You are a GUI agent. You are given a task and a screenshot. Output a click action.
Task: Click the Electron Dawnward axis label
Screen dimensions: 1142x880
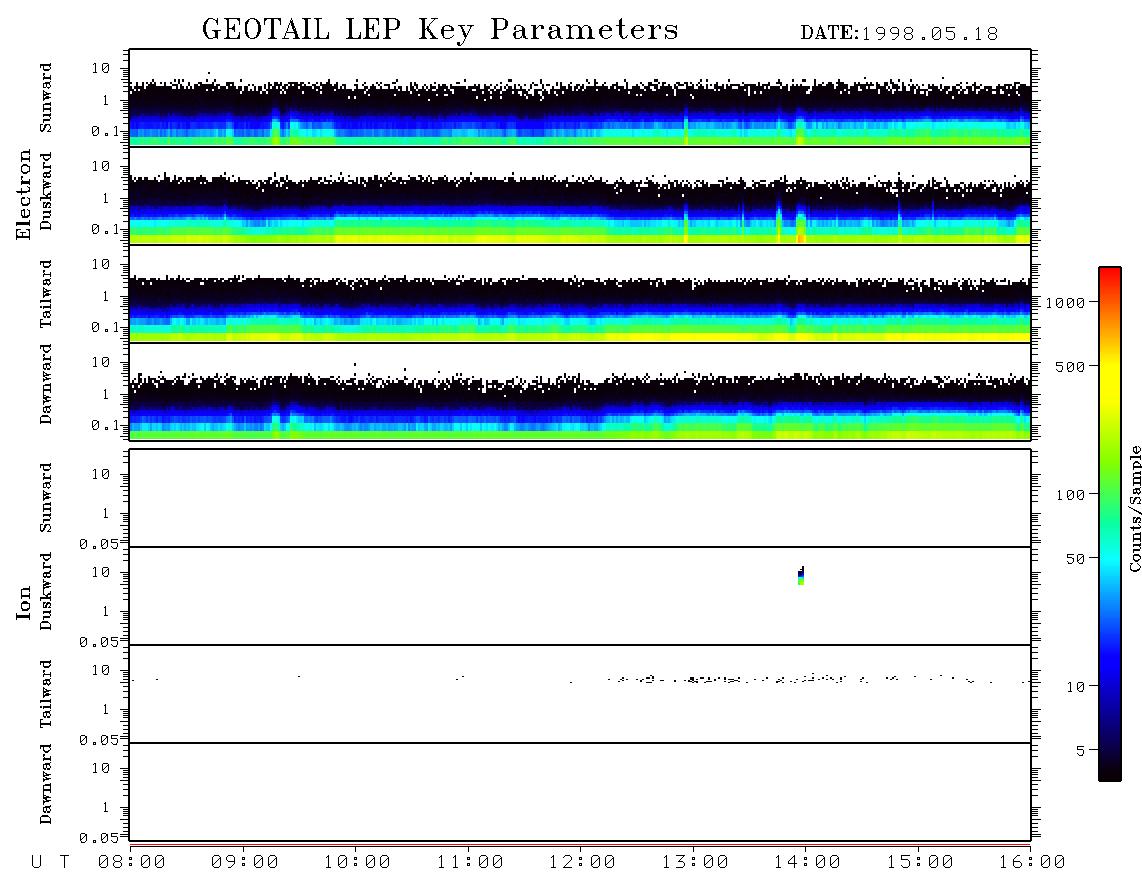click(46, 384)
